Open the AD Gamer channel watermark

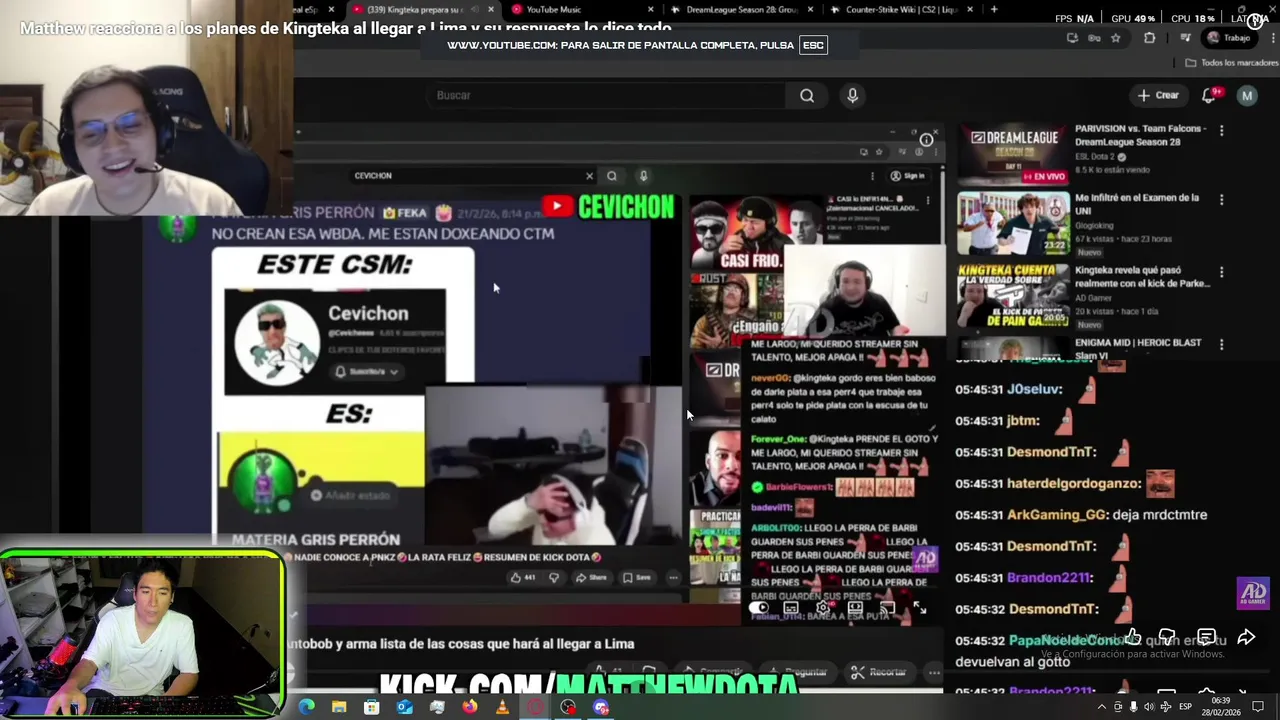click(x=1253, y=592)
